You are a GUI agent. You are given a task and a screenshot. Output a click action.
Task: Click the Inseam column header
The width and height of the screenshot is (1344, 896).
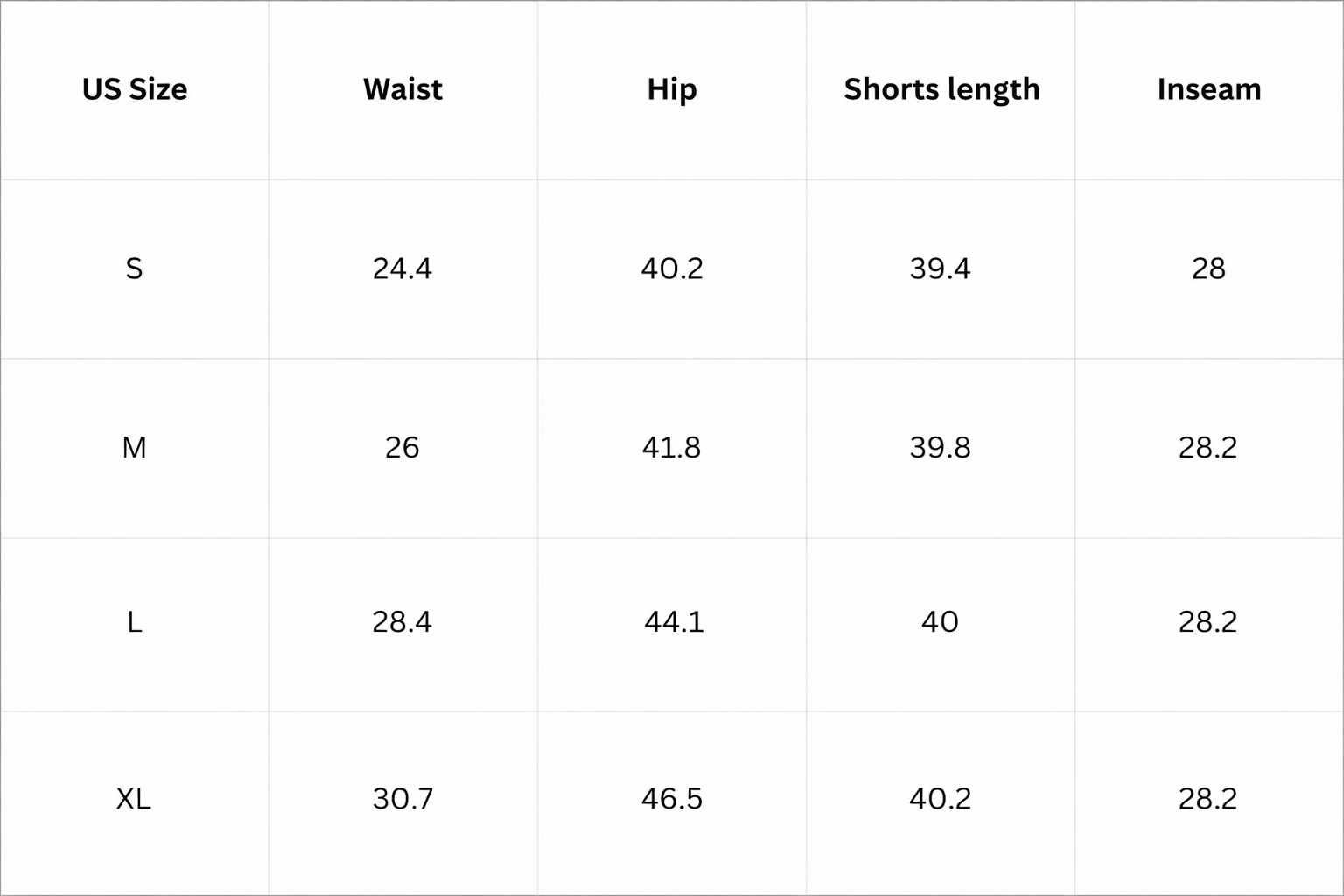[1209, 89]
